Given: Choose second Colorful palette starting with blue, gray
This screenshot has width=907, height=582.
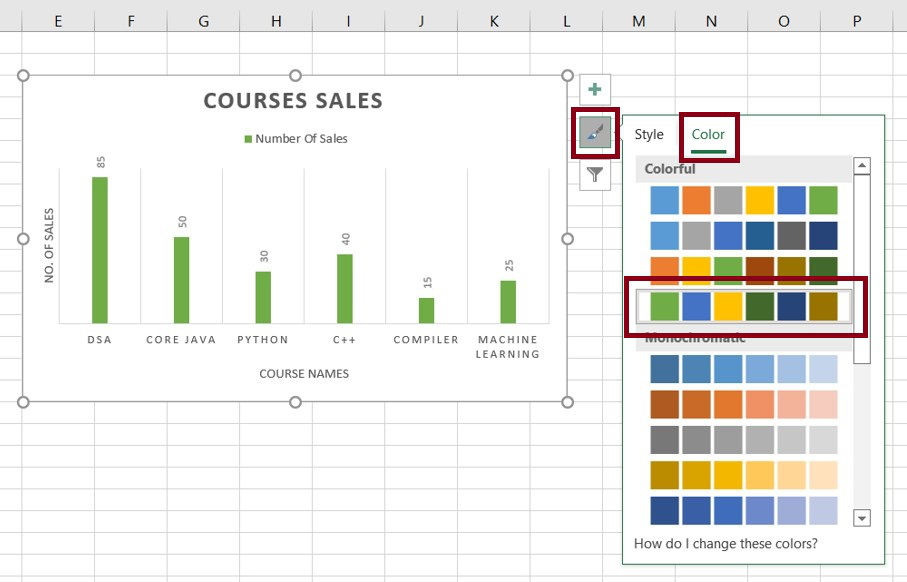Looking at the screenshot, I should [x=743, y=235].
